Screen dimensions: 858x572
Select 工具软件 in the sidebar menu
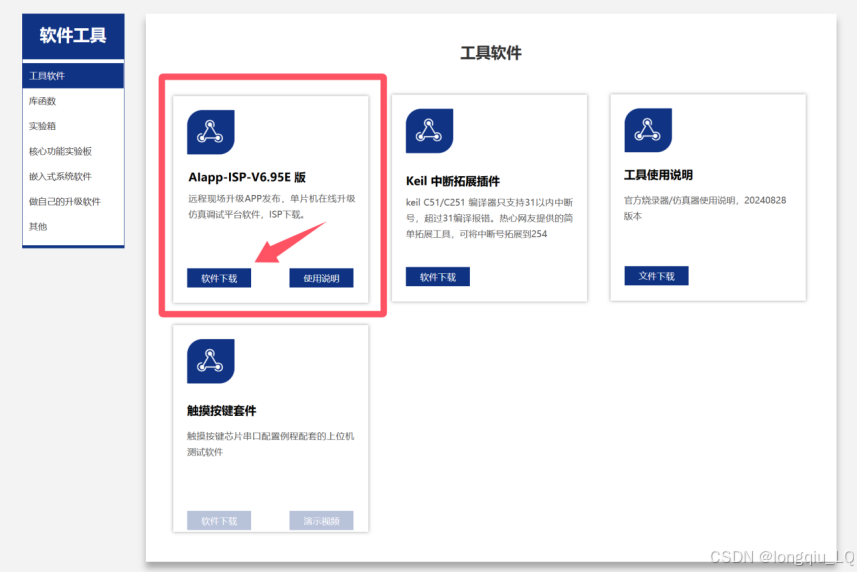click(73, 76)
